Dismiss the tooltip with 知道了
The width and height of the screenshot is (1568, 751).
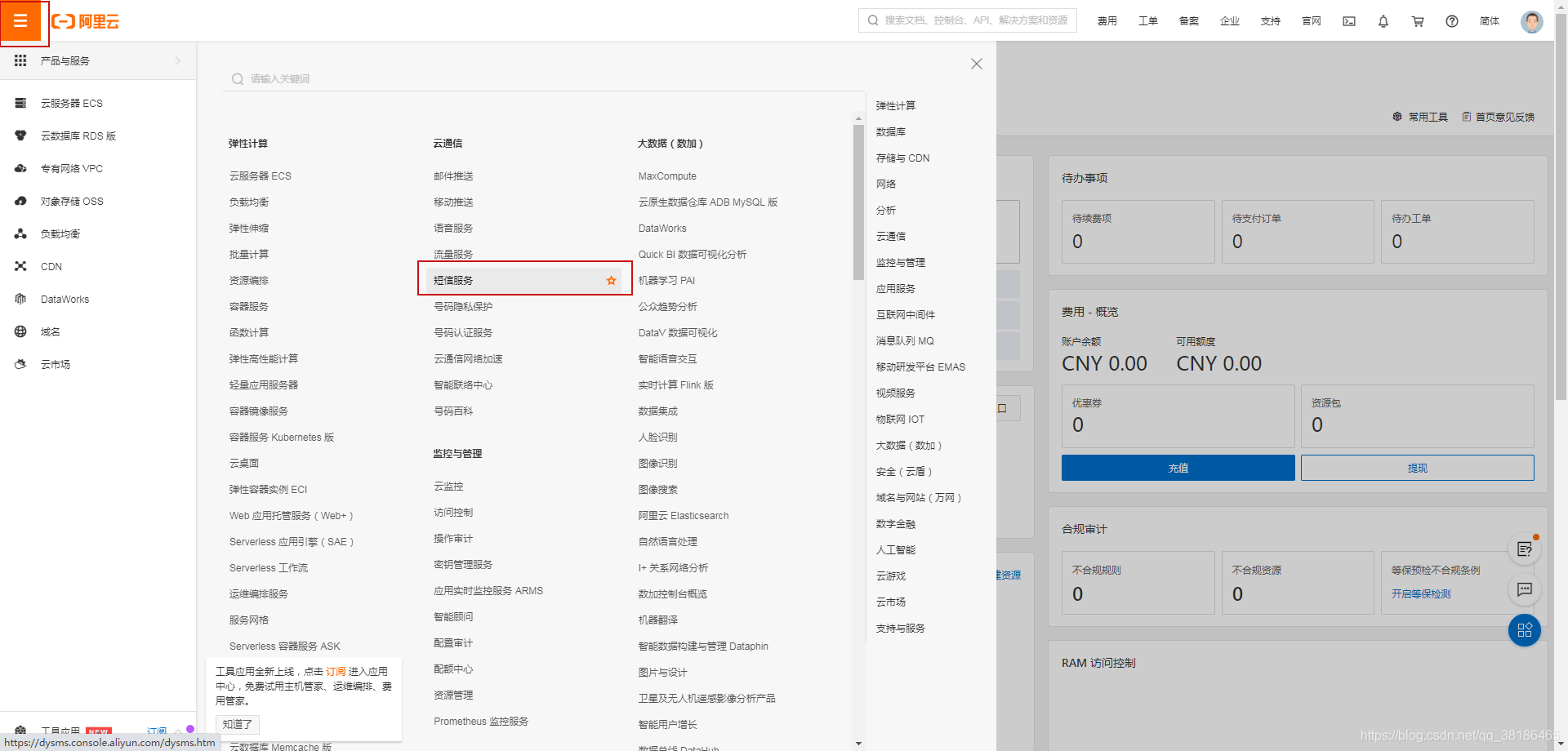point(237,723)
